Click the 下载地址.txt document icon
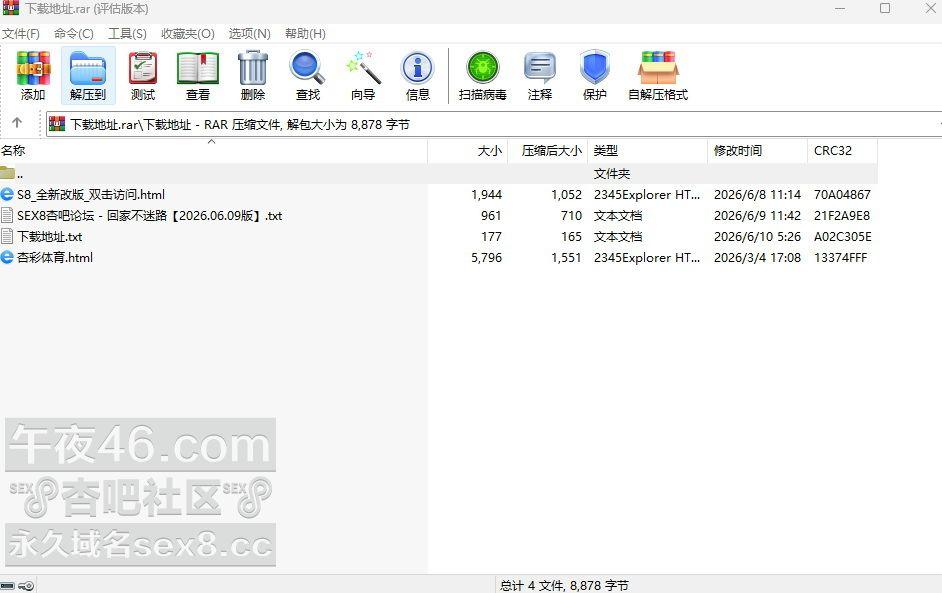Screen dimensions: 942x593 [7, 236]
